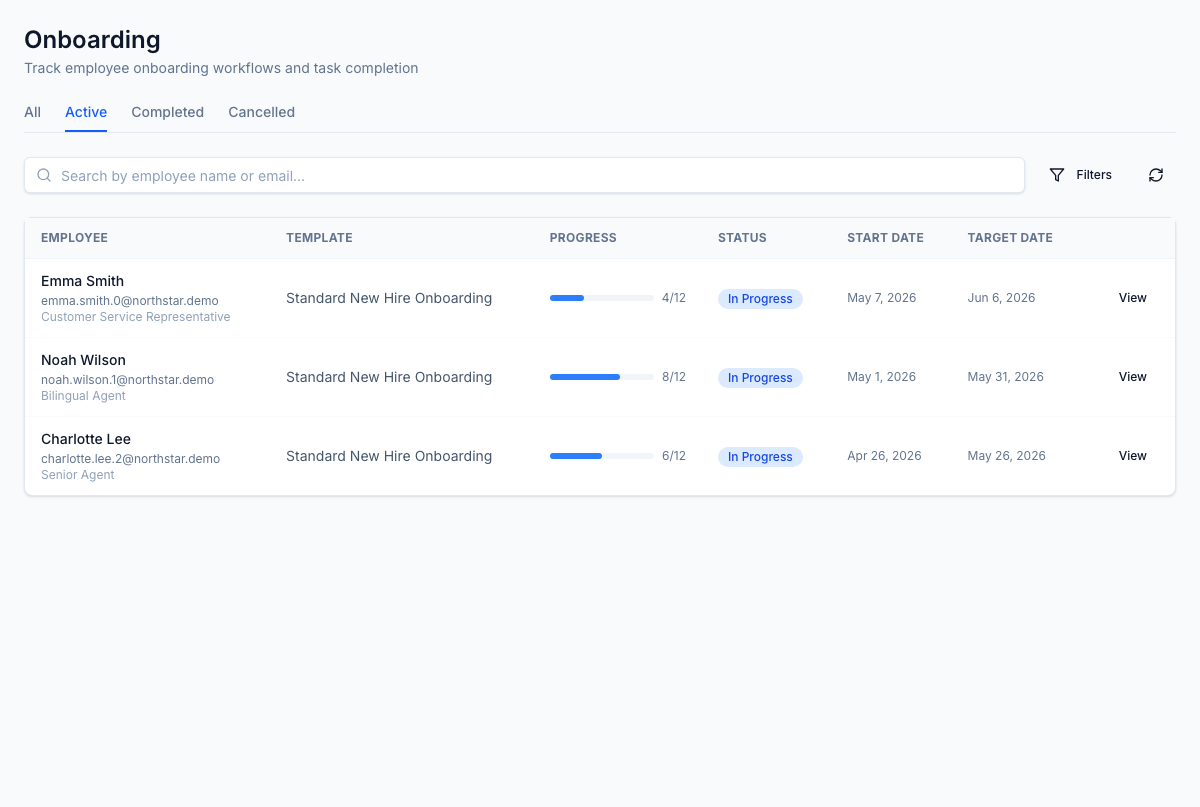Click Charlotte Lee's Standard New Hire Onboarding template
1200x807 pixels.
389,456
